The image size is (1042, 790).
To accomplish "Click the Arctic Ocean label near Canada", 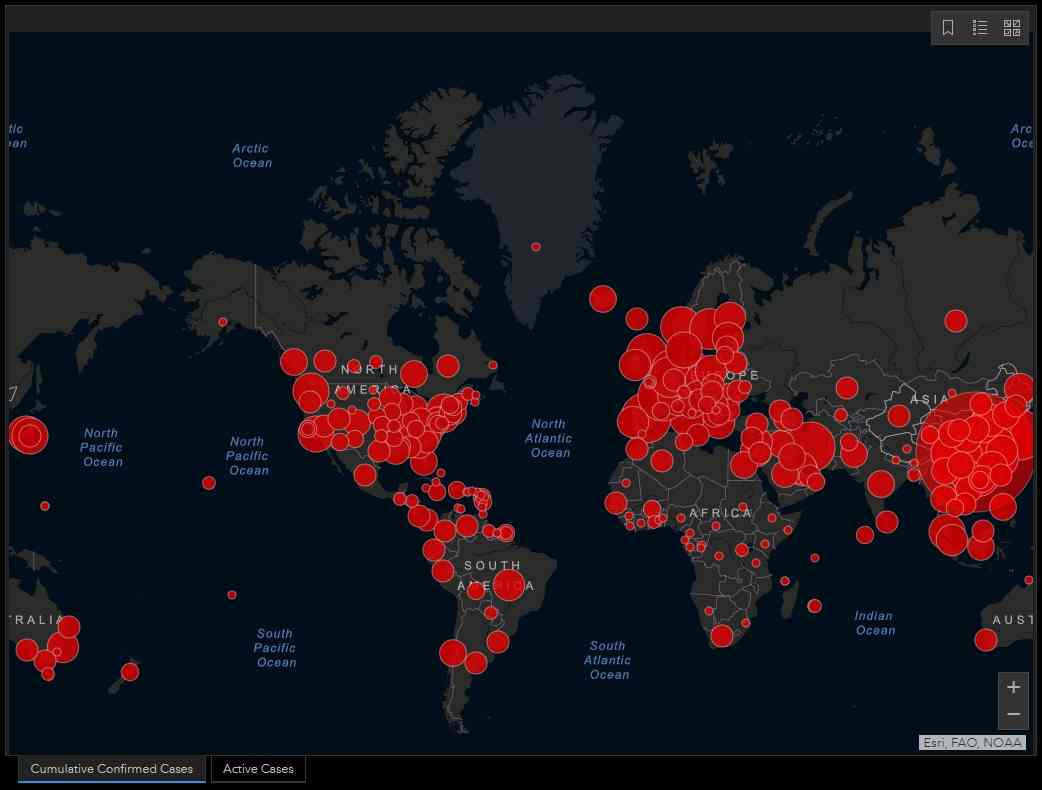I will (251, 156).
